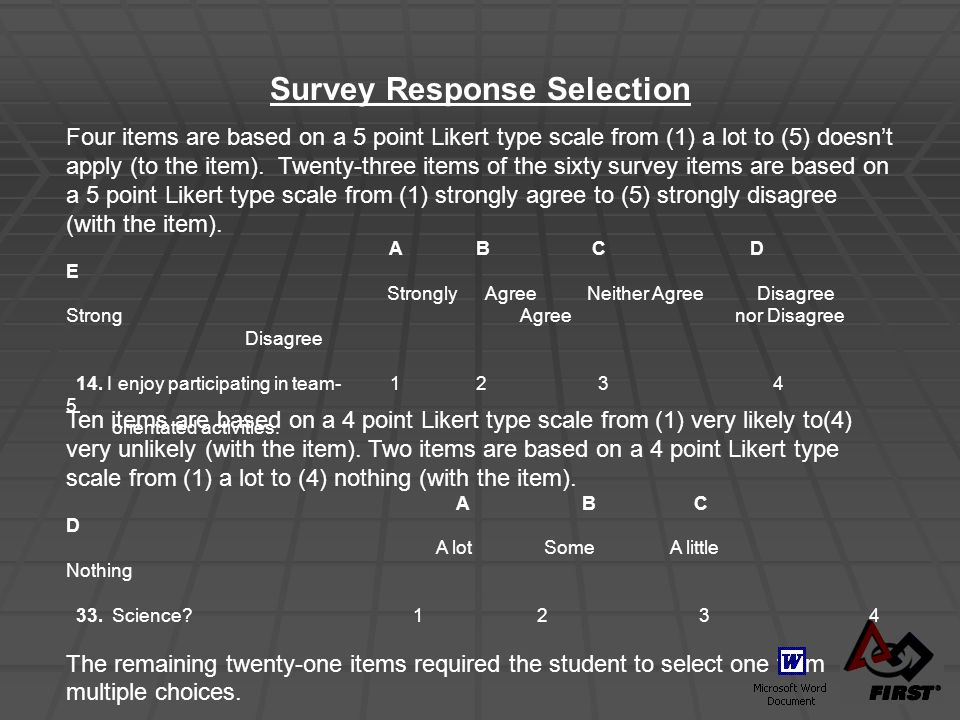
Task: Select response 1 for Science item 33
Action: point(418,615)
